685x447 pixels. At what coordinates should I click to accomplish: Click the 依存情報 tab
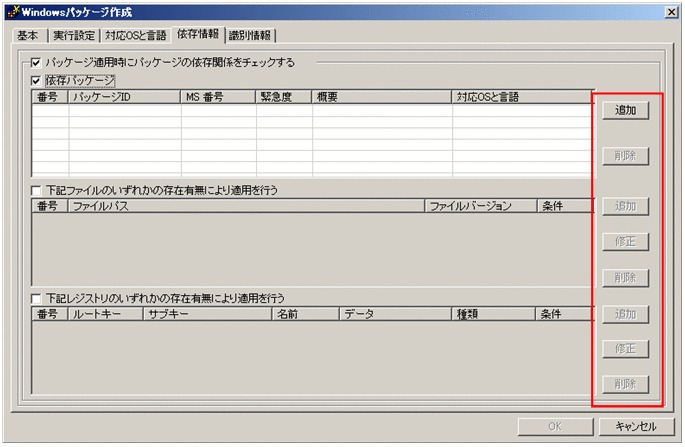click(198, 34)
